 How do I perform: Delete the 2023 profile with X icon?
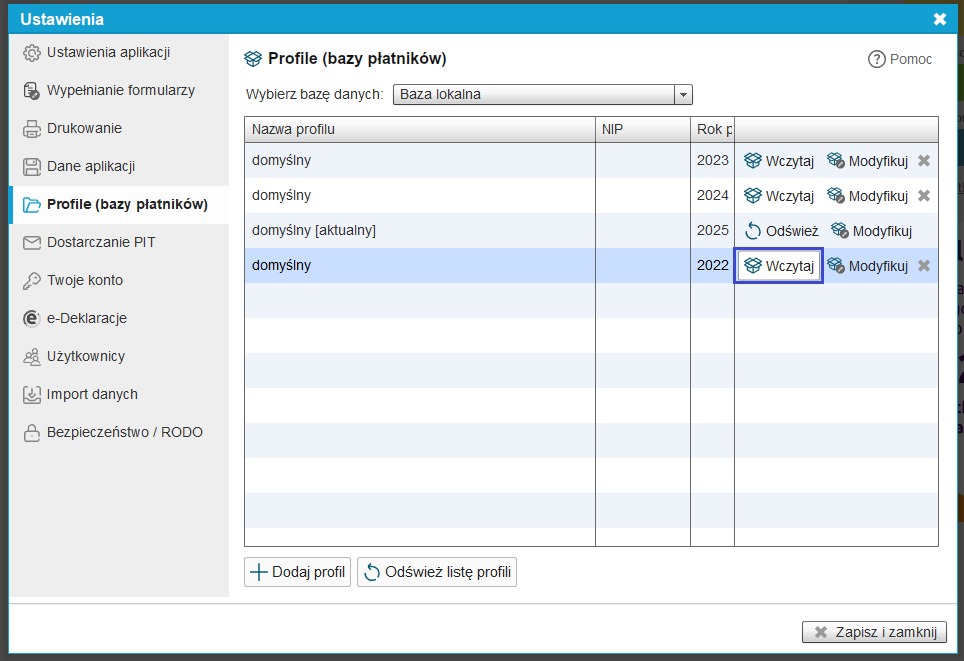pos(924,161)
